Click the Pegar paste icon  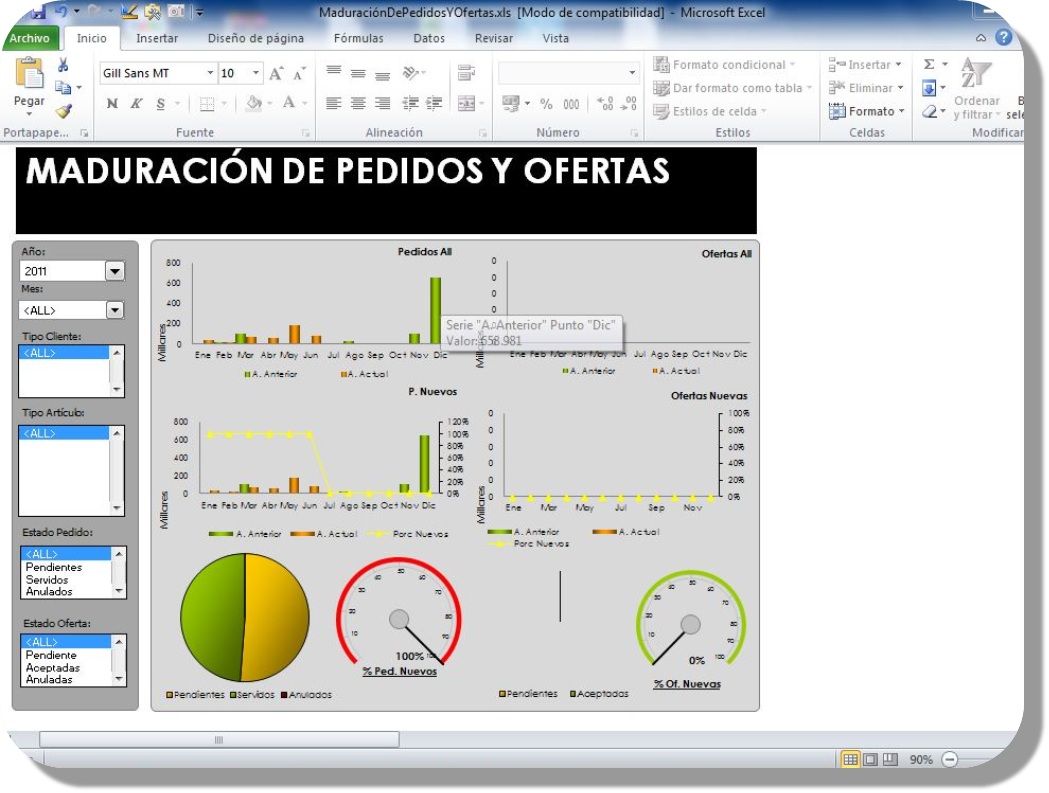point(29,75)
